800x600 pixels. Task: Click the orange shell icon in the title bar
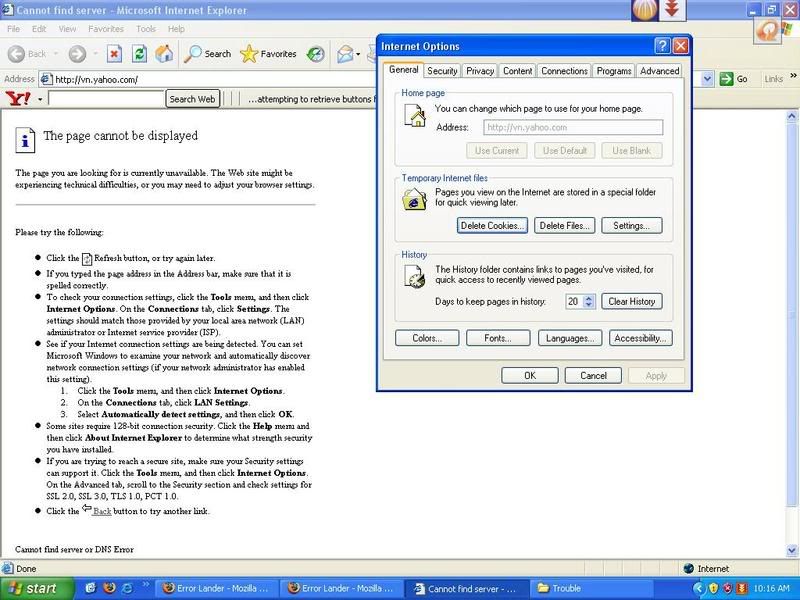tap(645, 10)
